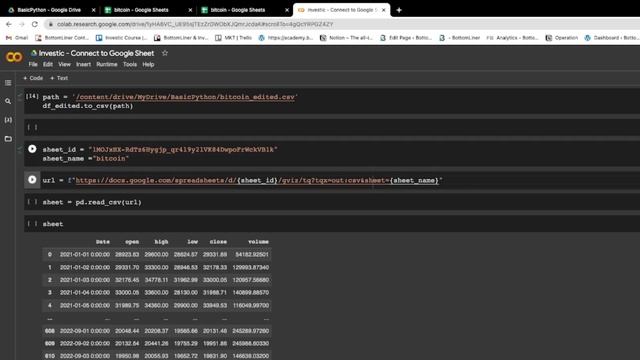Open the Insert menu
Viewport: 640px width, 360px height.
(83, 64)
